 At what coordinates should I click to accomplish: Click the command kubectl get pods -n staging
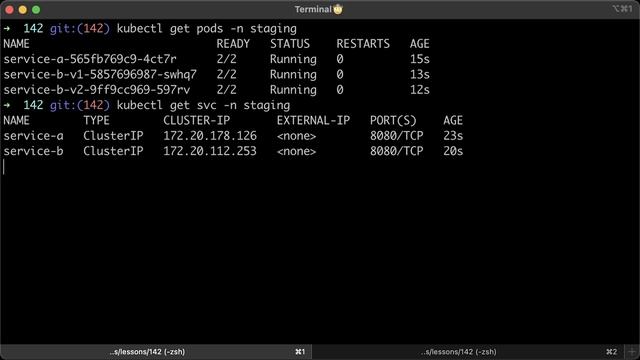tap(207, 29)
